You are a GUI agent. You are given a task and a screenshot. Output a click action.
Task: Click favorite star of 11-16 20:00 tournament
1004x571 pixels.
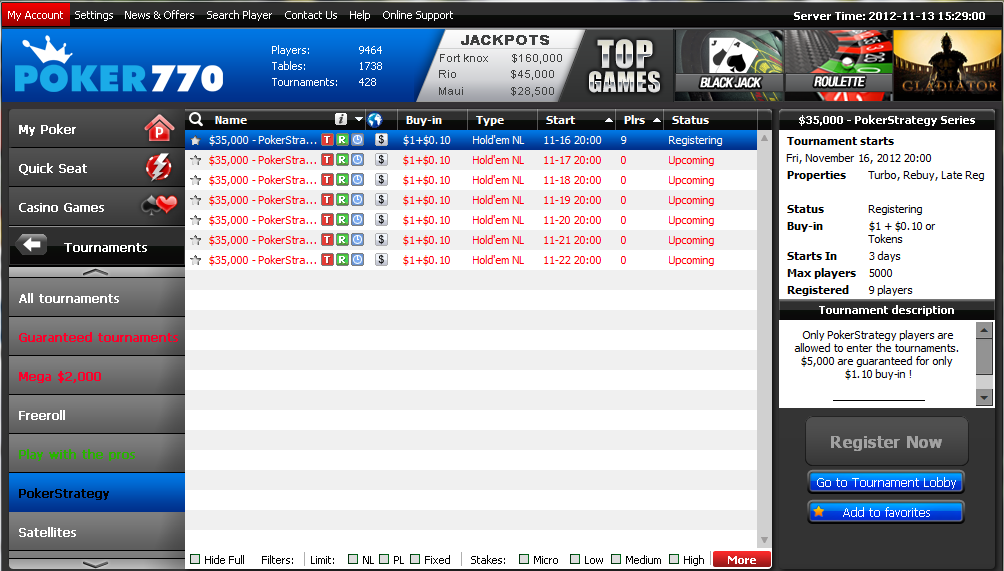196,140
